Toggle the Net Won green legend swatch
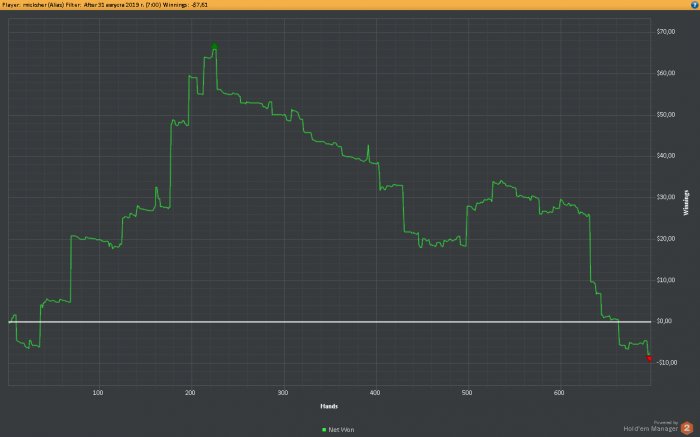Screen dimensions: 700x437 (x=324, y=430)
